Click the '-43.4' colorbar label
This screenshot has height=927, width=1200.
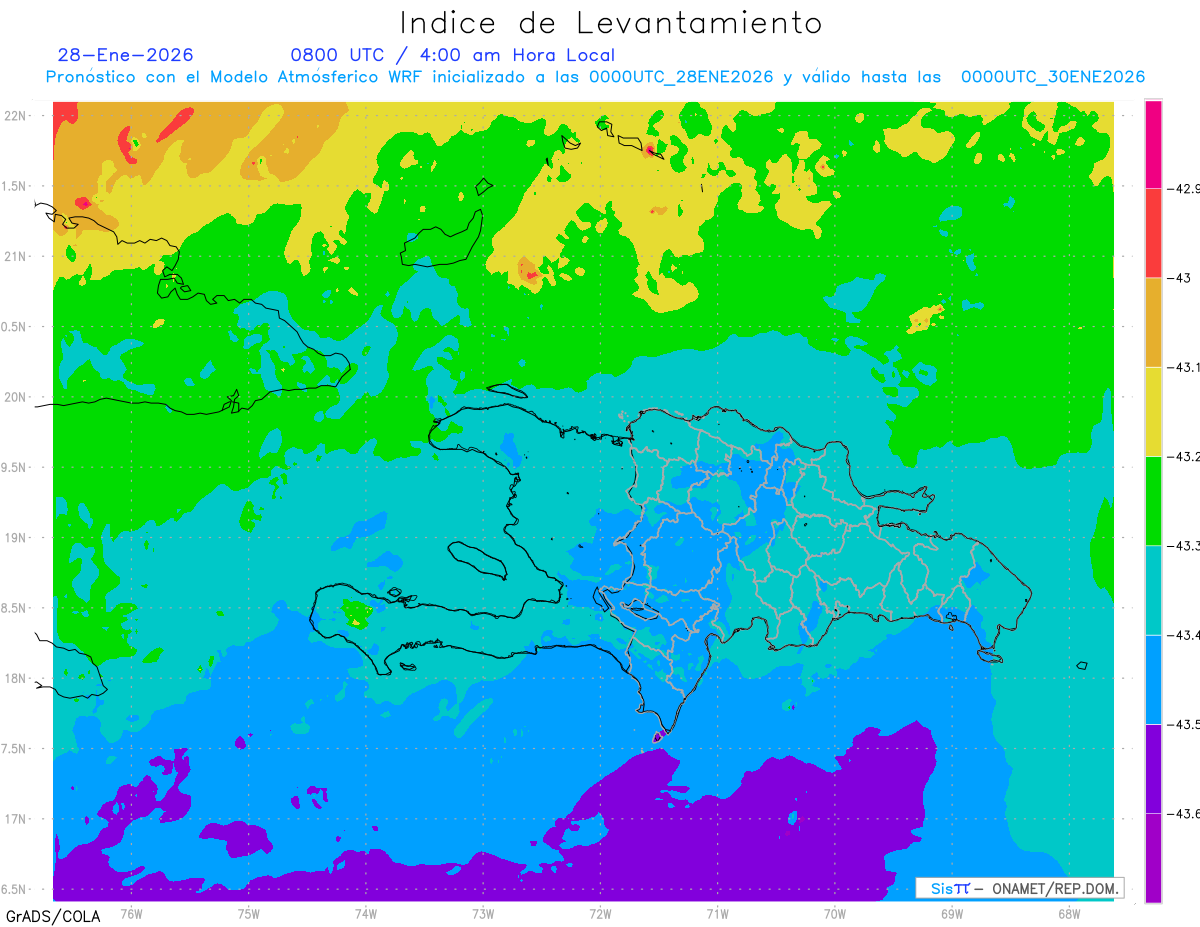tap(1183, 634)
